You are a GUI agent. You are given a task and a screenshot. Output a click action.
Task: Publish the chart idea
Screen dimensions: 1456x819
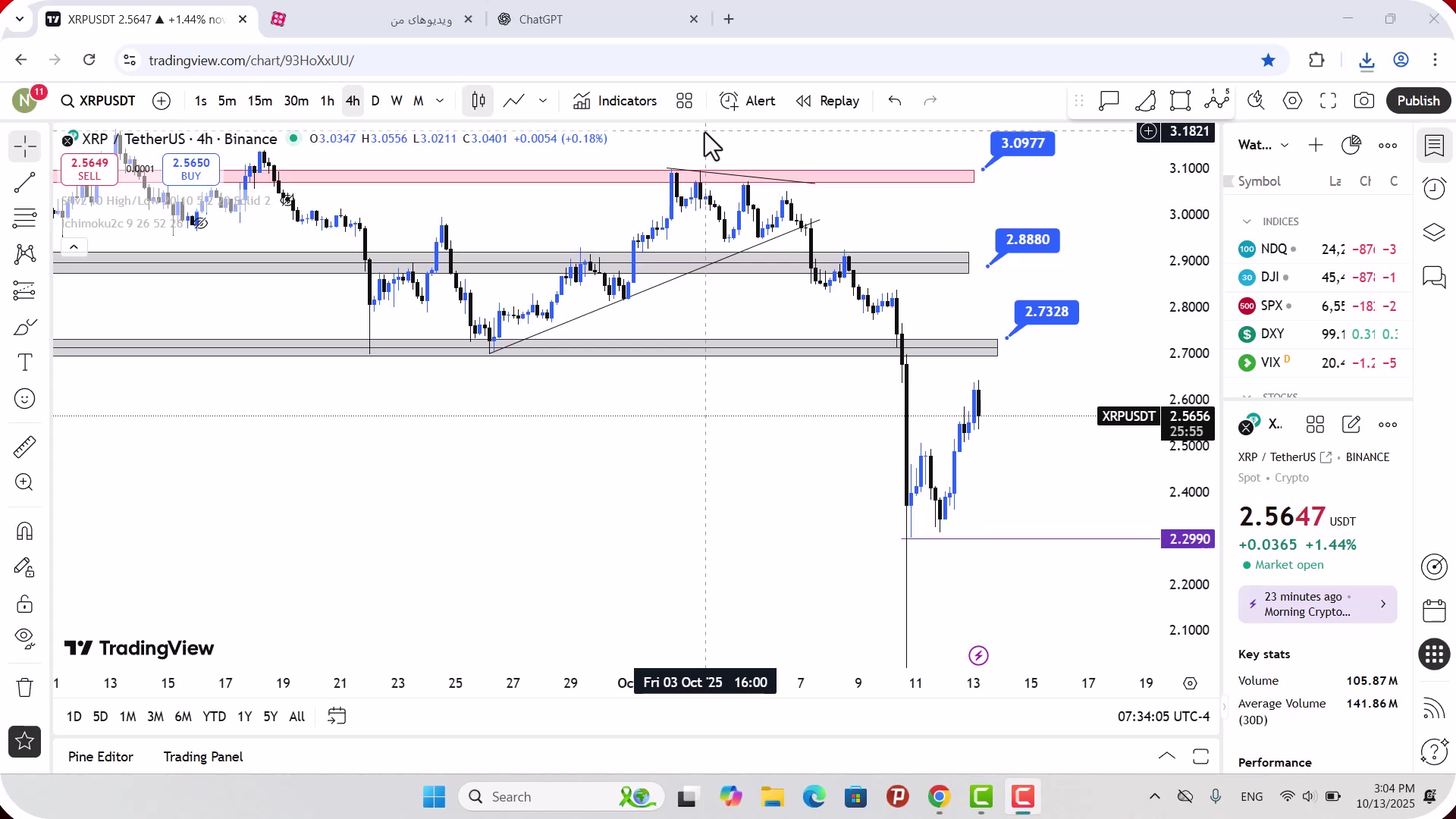pos(1419,101)
